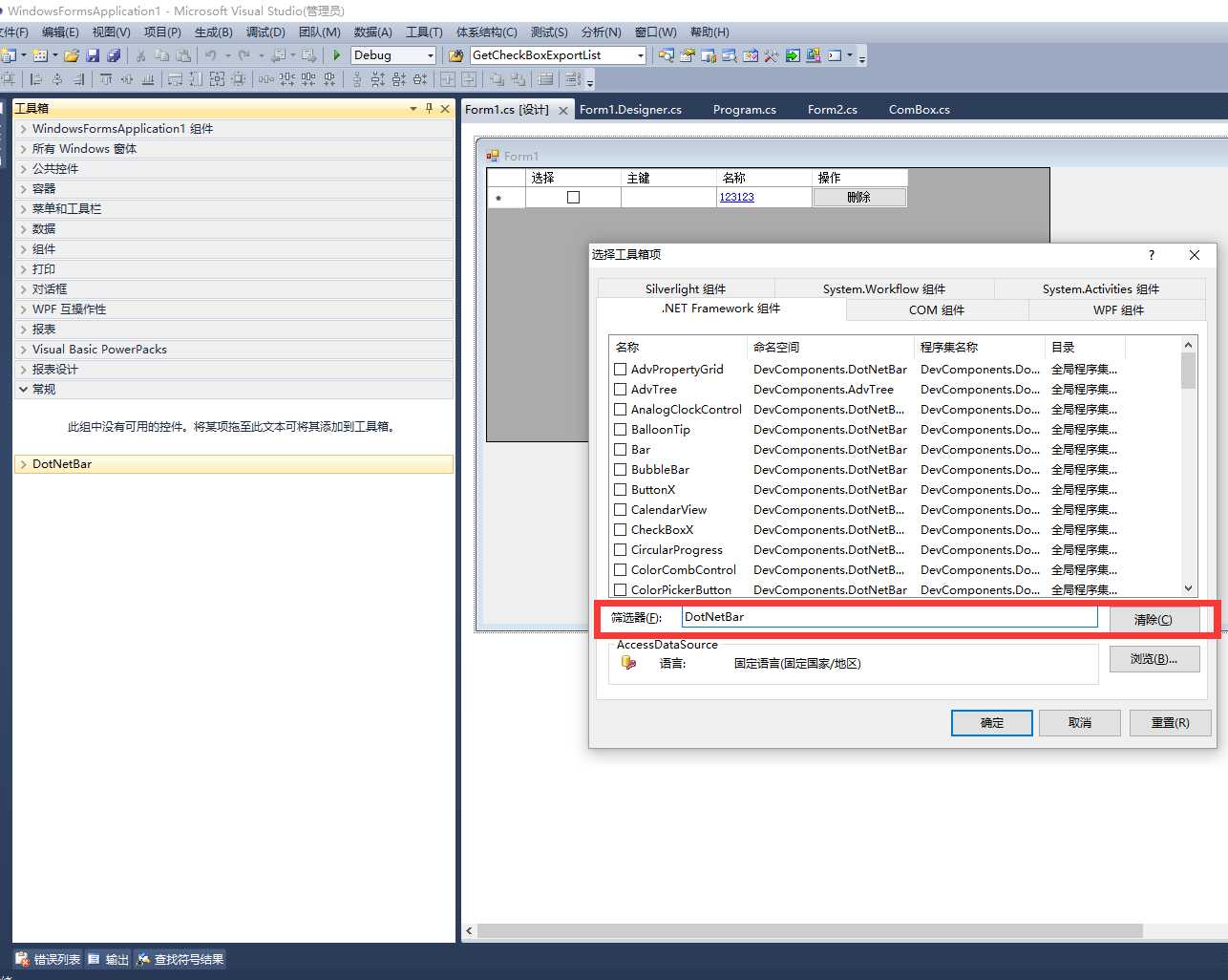Viewport: 1228px width, 980px height.
Task: Click the 清除(C) filter button
Action: coord(1154,619)
